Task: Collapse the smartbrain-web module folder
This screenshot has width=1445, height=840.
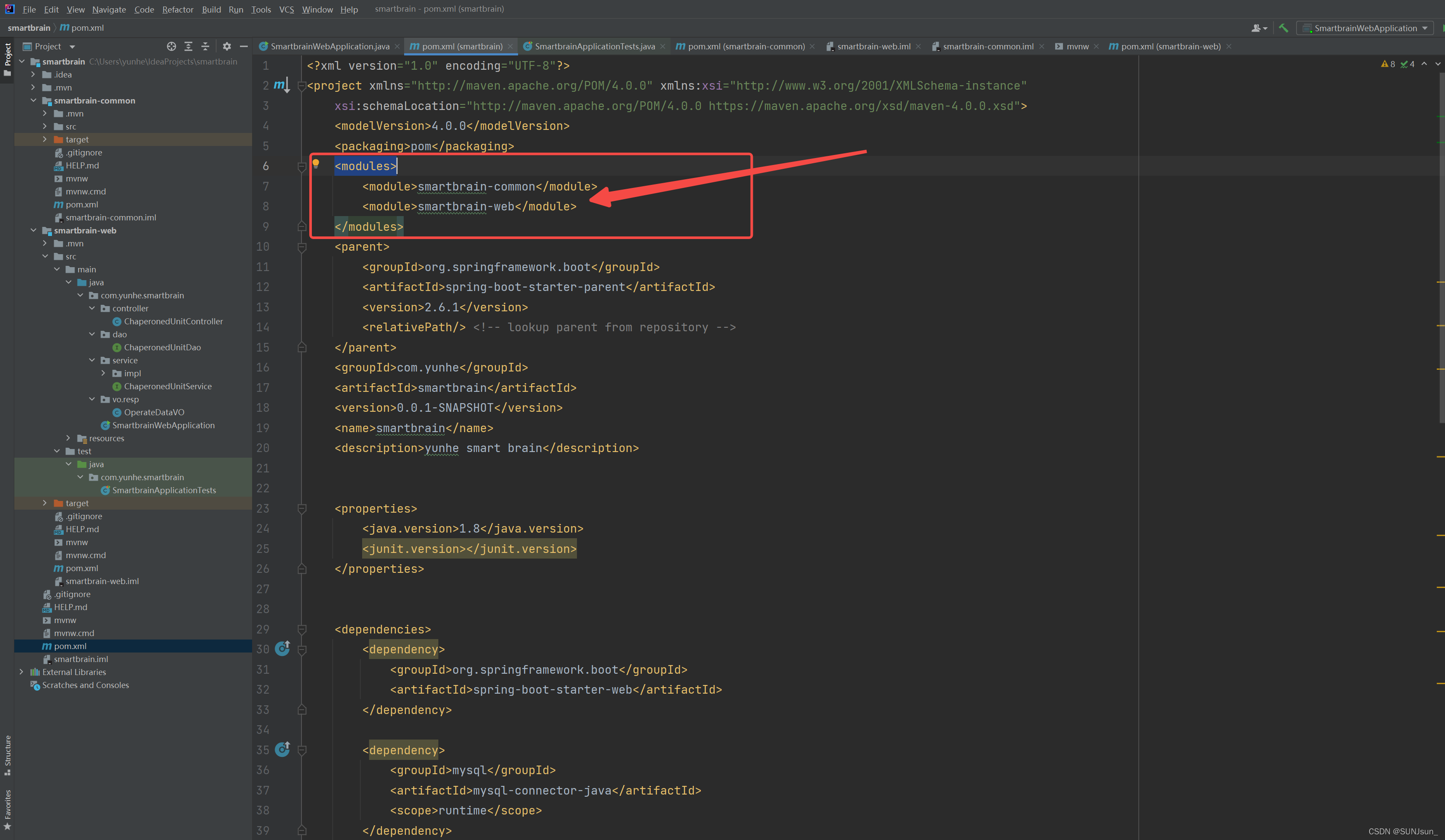Action: (33, 230)
